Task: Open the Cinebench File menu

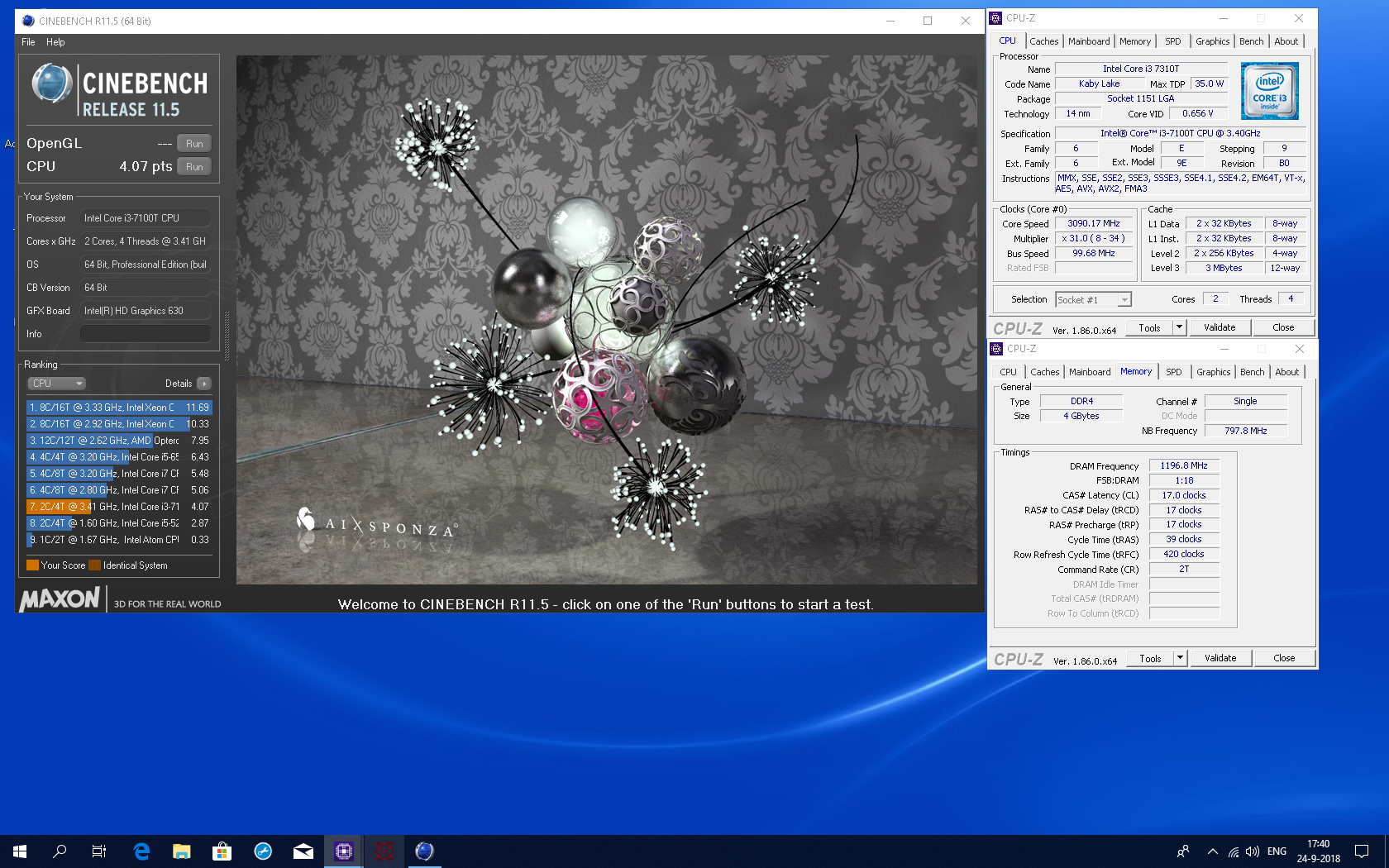Action: coord(28,42)
